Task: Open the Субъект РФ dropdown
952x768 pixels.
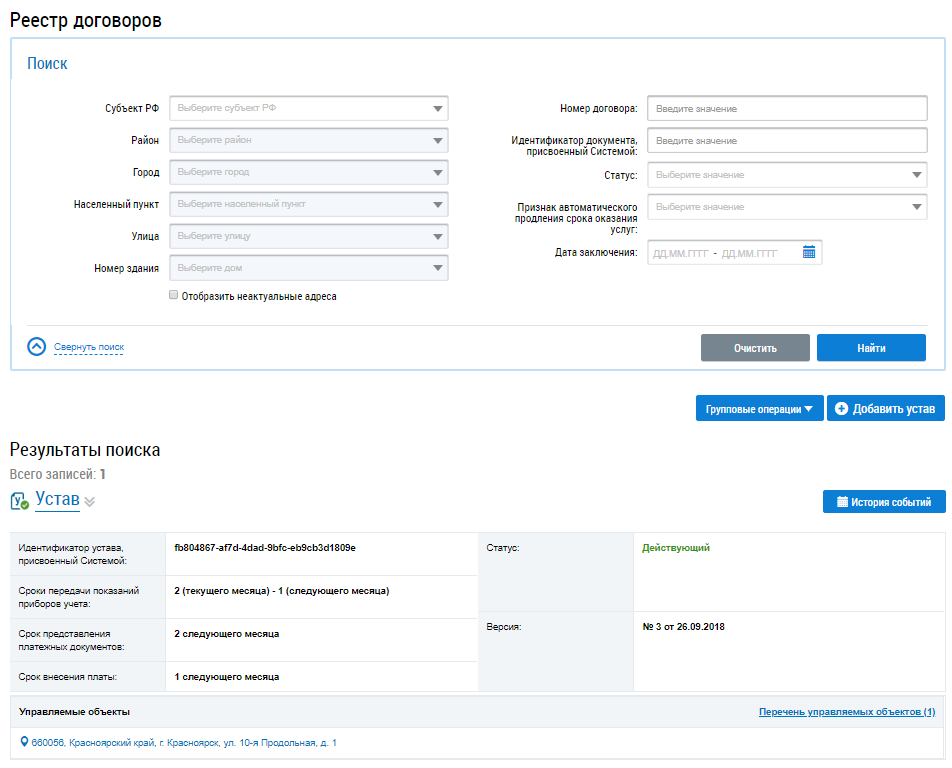Action: [x=308, y=108]
